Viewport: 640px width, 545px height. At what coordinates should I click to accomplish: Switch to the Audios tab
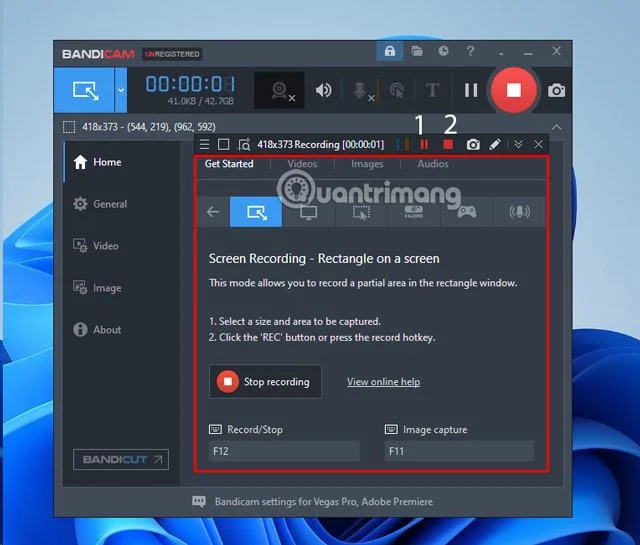click(x=433, y=164)
